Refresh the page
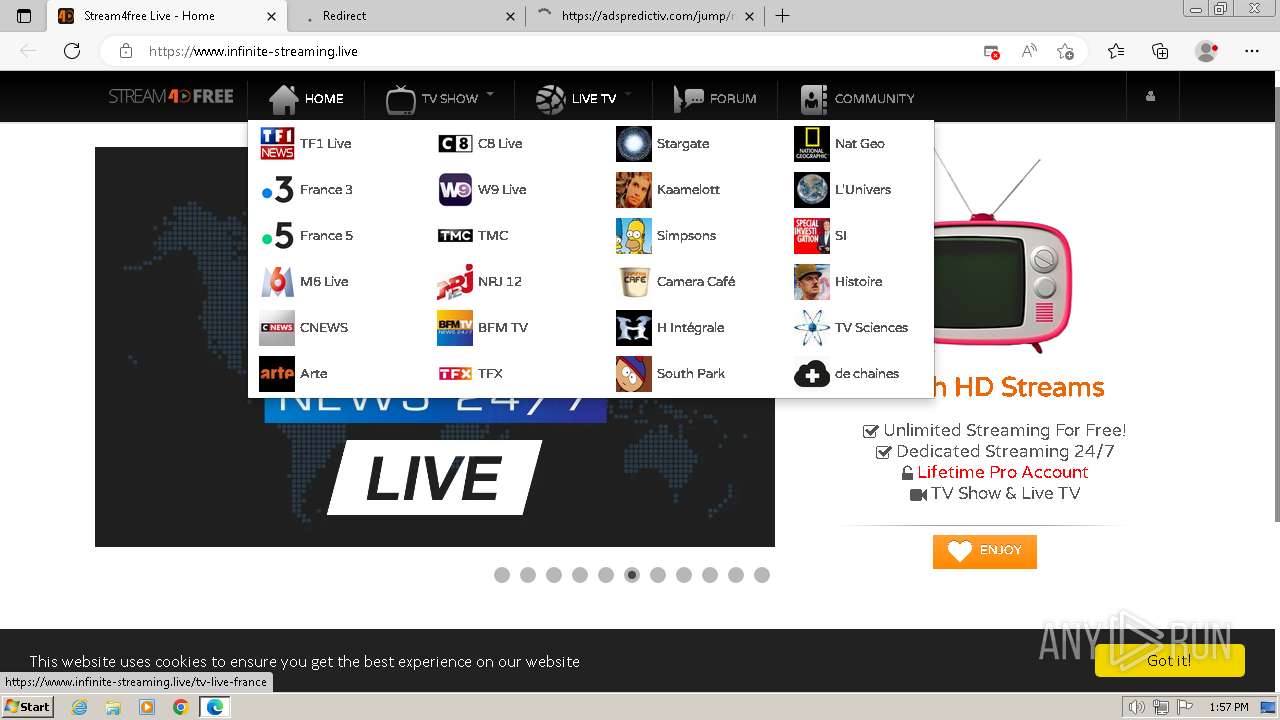Screen dimensions: 1280x720 point(71,51)
